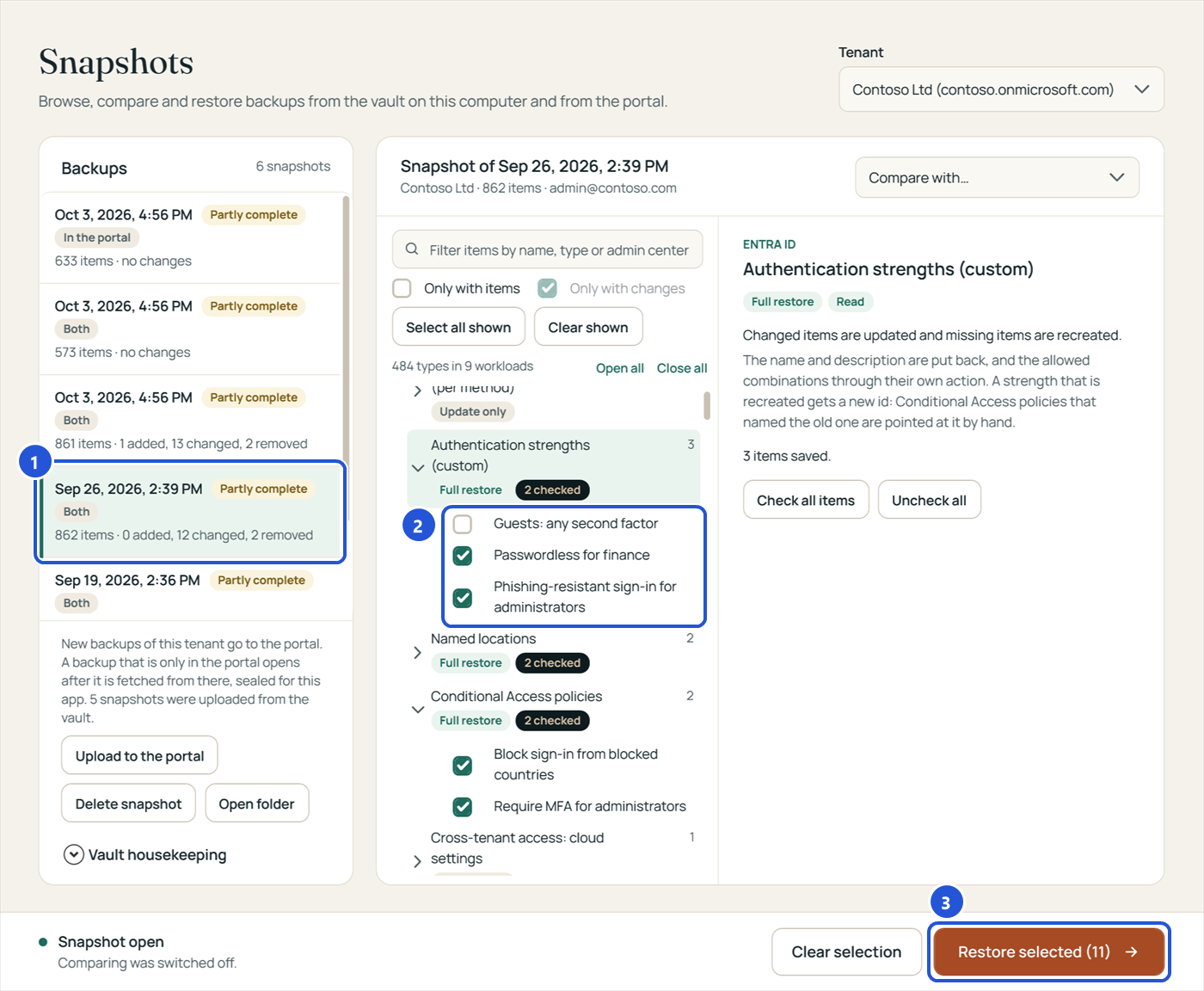Click Clear shown button

[588, 327]
